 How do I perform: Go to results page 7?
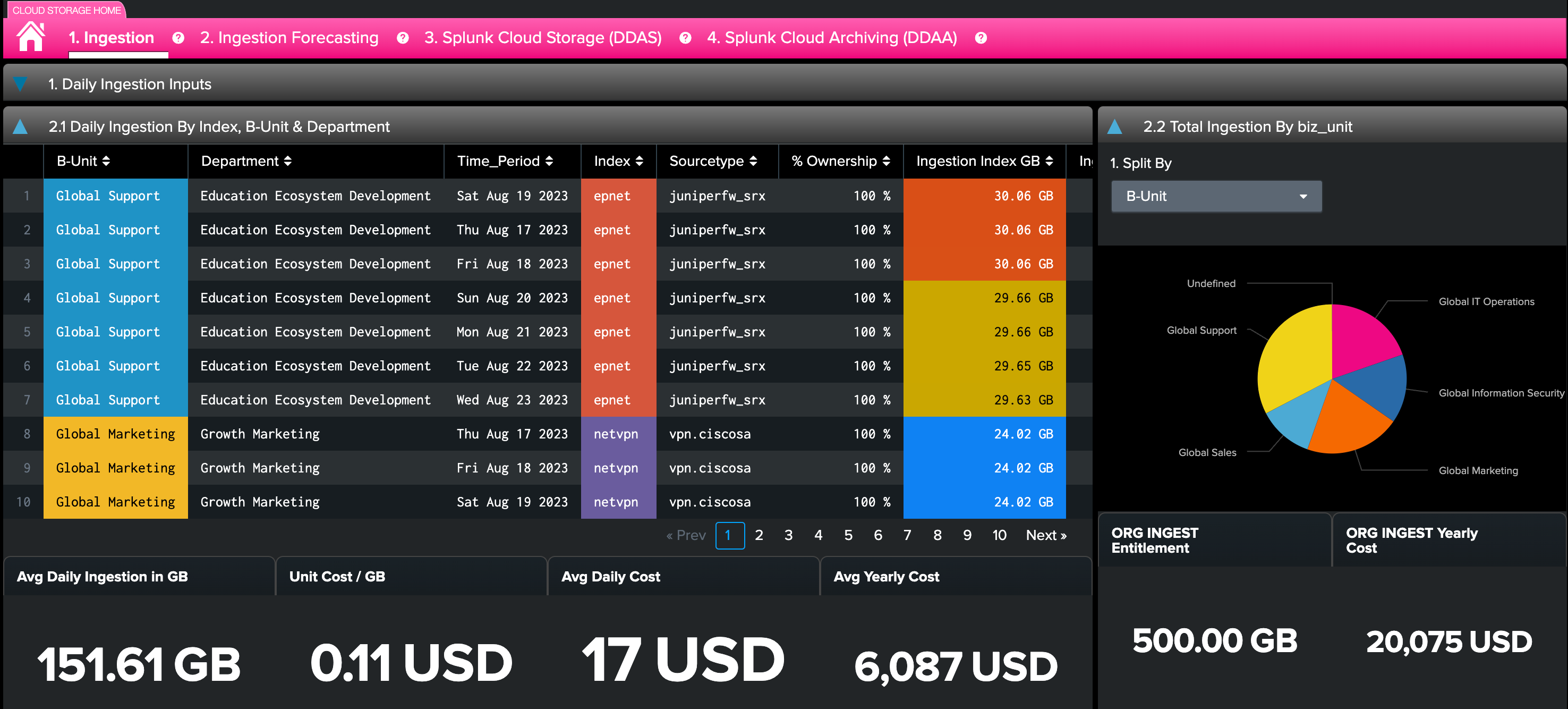coord(907,535)
